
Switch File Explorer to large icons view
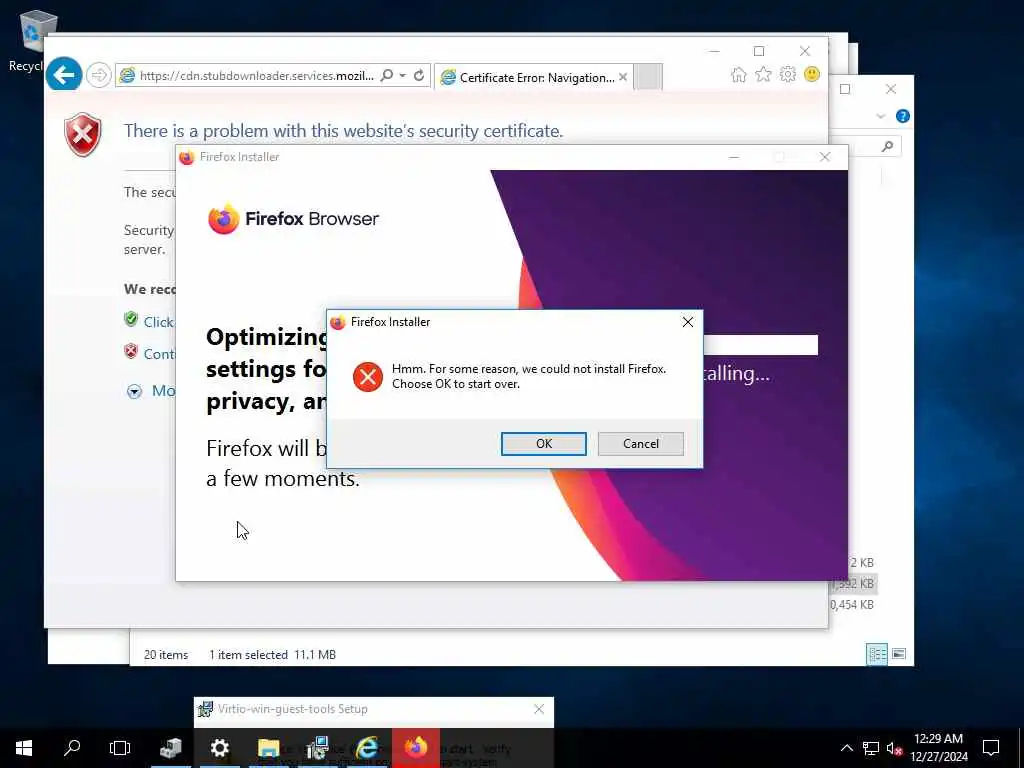coord(899,654)
